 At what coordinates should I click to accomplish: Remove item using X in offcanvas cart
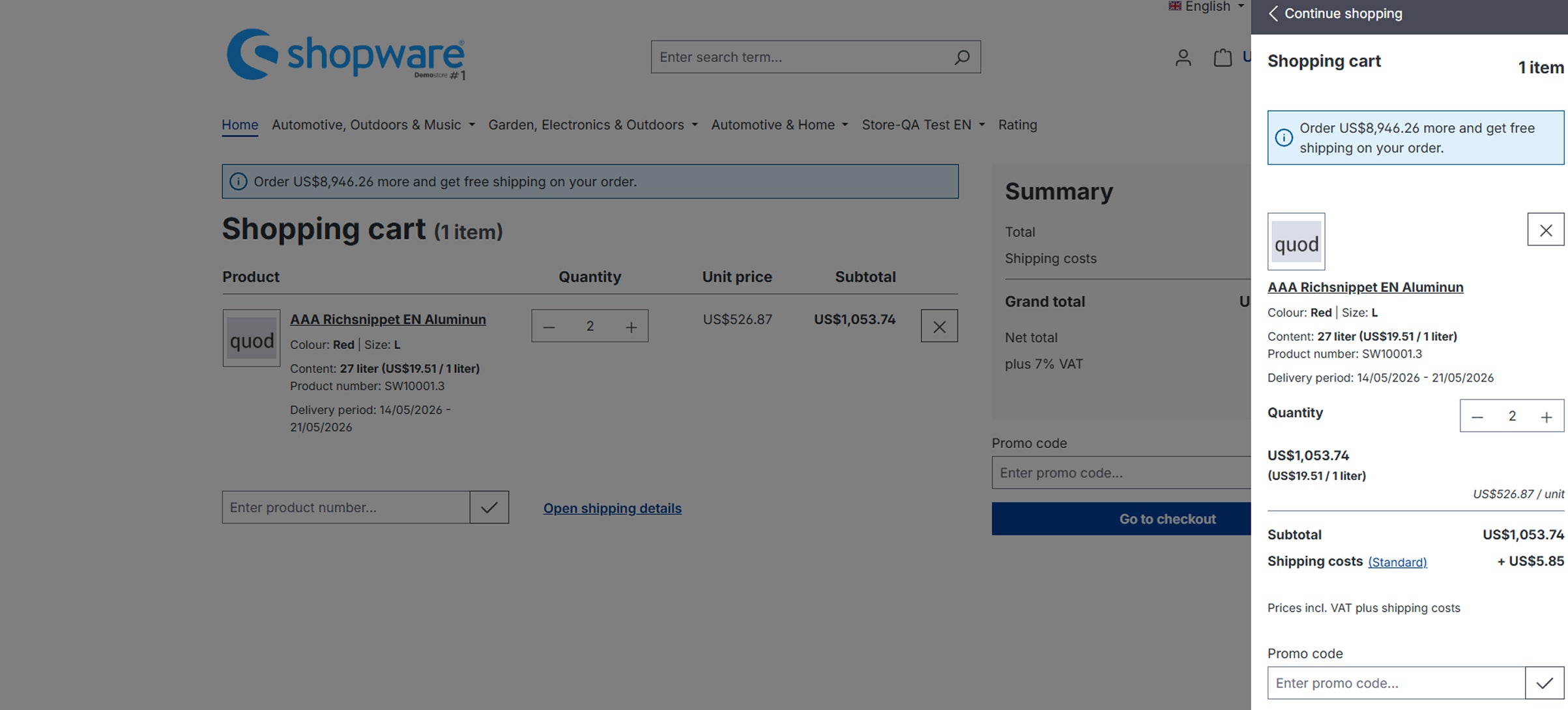1545,229
